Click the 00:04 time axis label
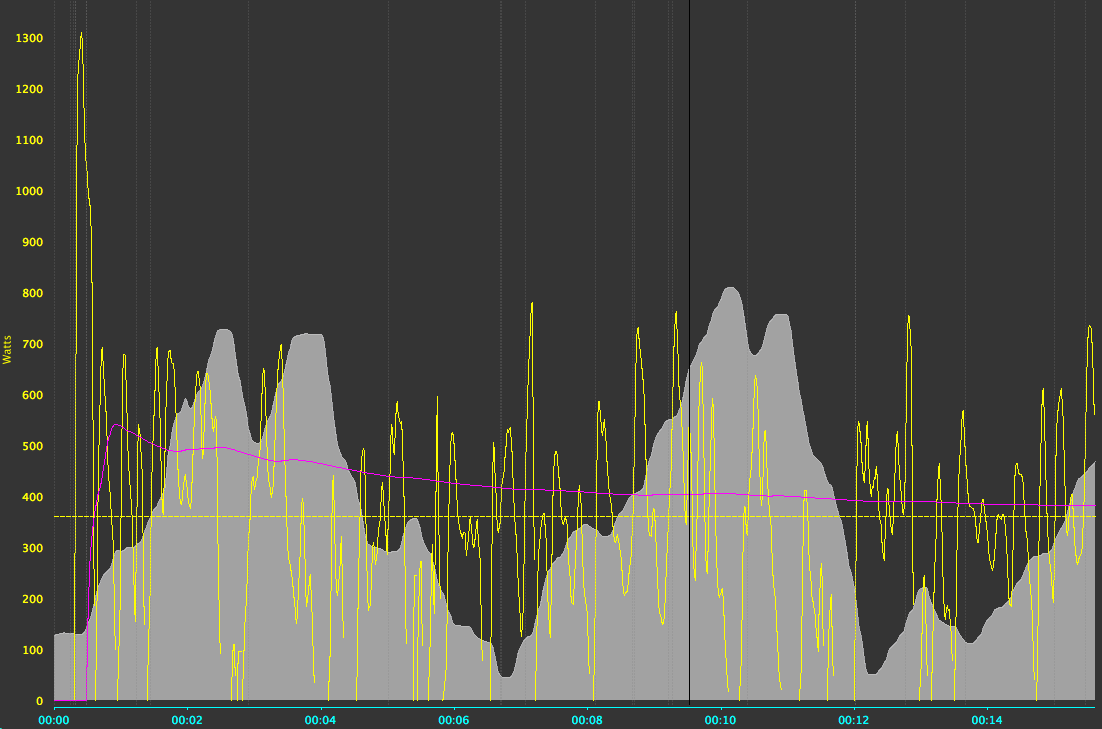Viewport: 1102px width, 729px height. click(x=320, y=719)
